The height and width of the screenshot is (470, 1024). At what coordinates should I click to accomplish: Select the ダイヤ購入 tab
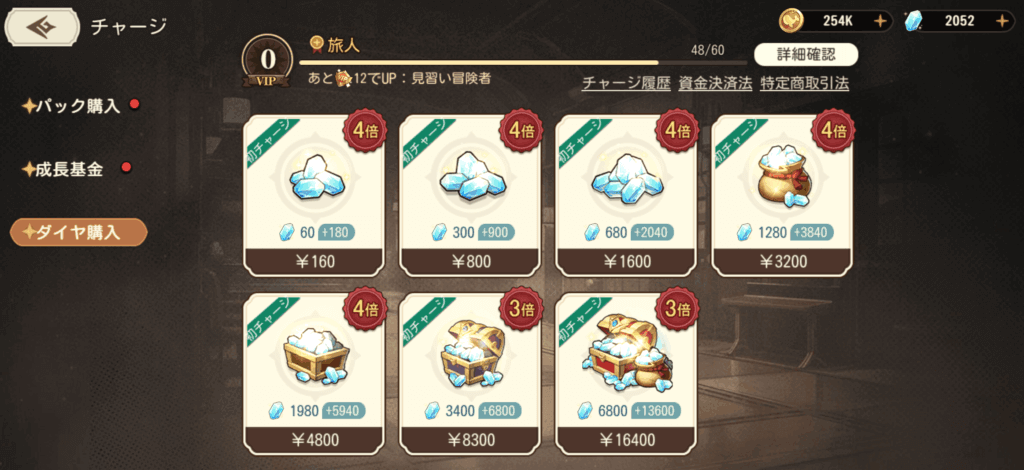tap(78, 232)
